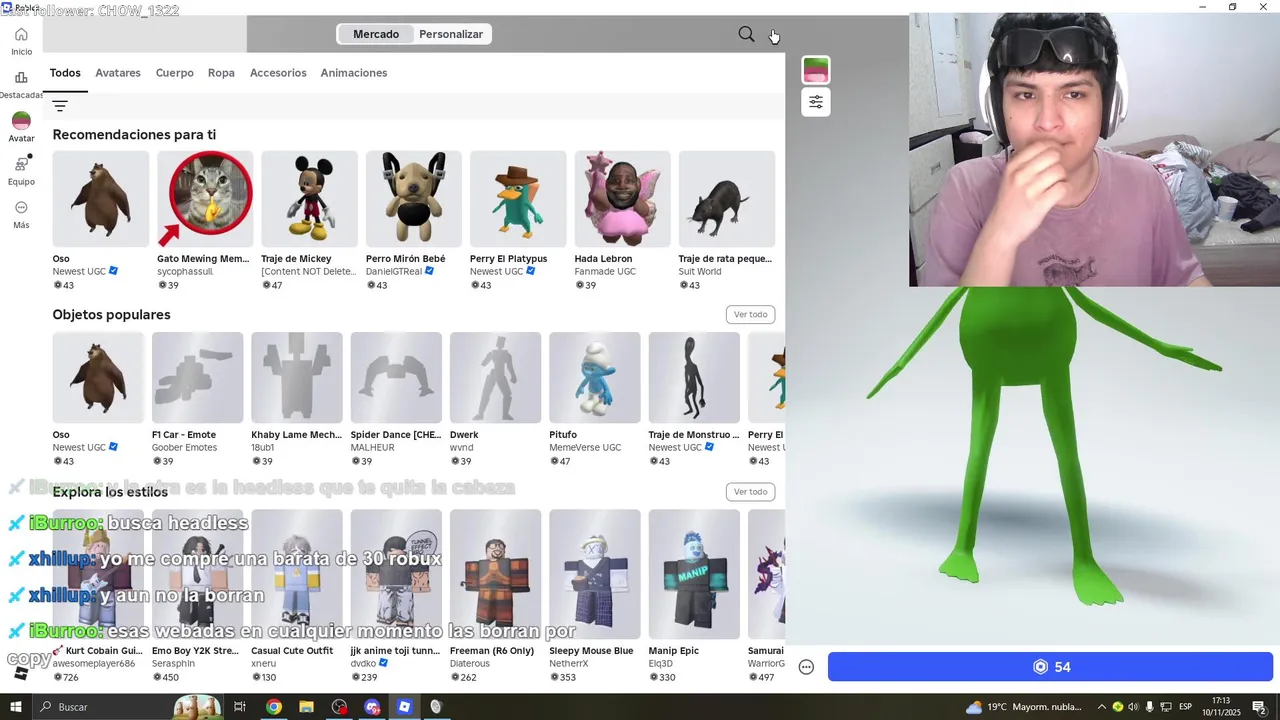Open Dwerk emote thumbnail

tap(495, 377)
